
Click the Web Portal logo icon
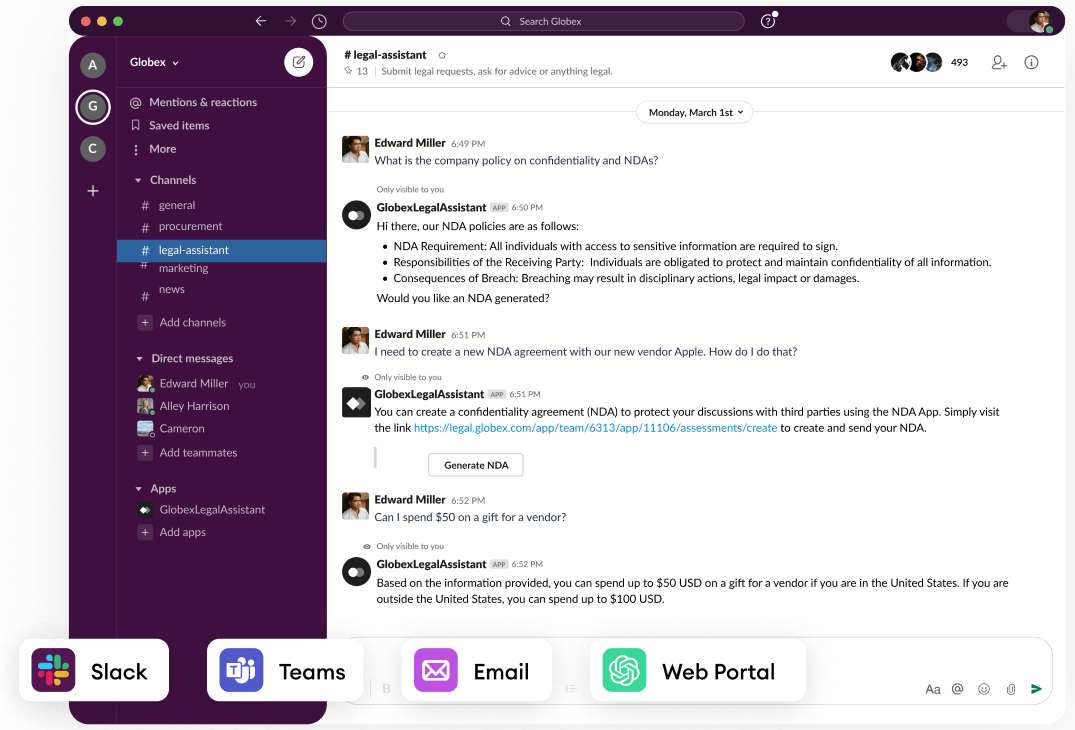point(624,670)
